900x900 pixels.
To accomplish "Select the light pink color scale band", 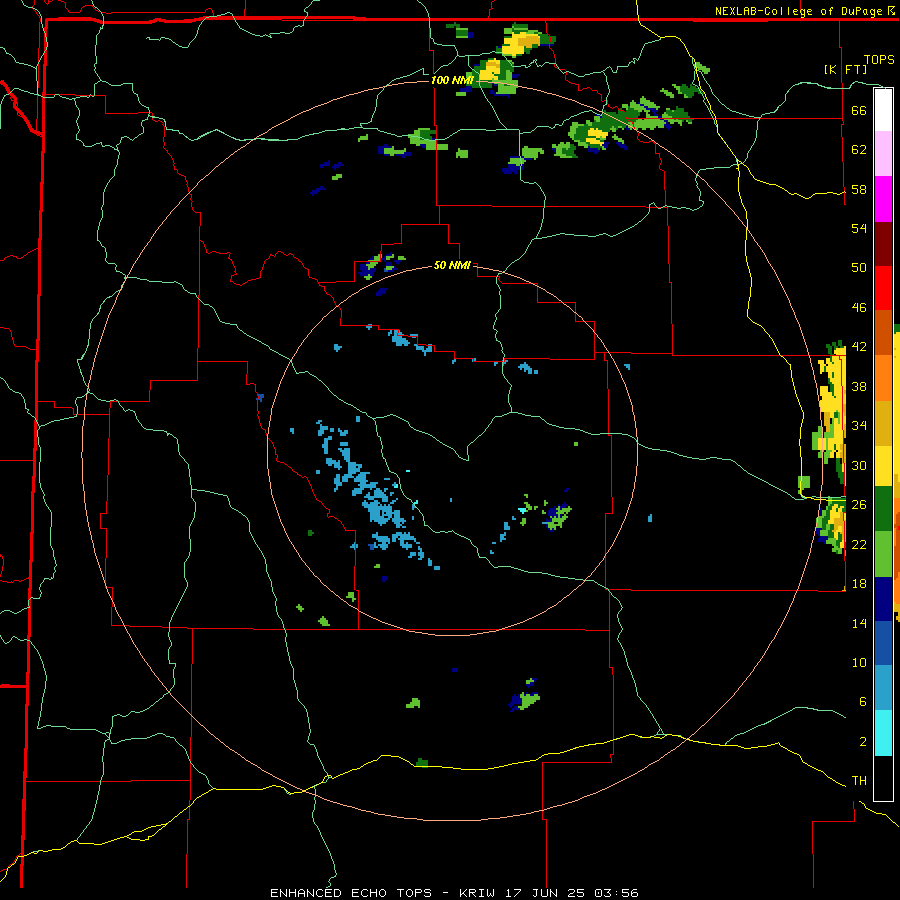I will pyautogui.click(x=883, y=154).
